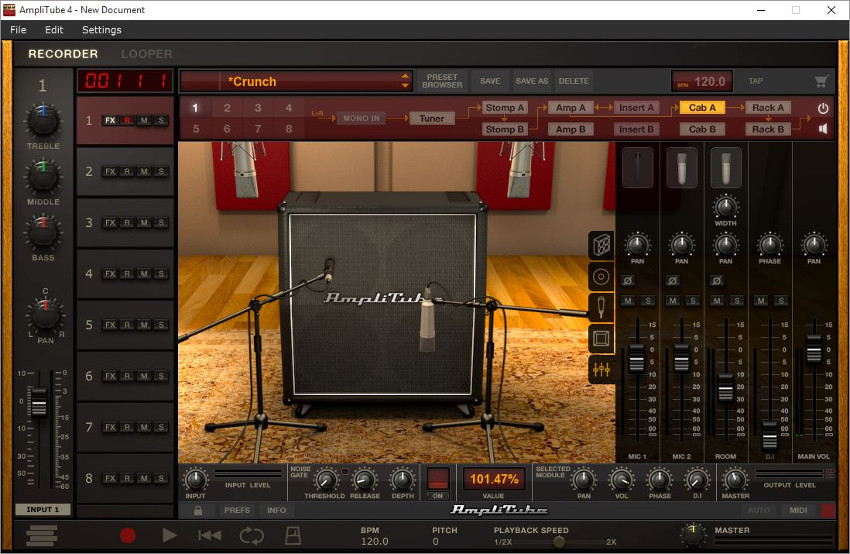Mute track 2 in recorder
Screen dimensions: 850x554
144,172
